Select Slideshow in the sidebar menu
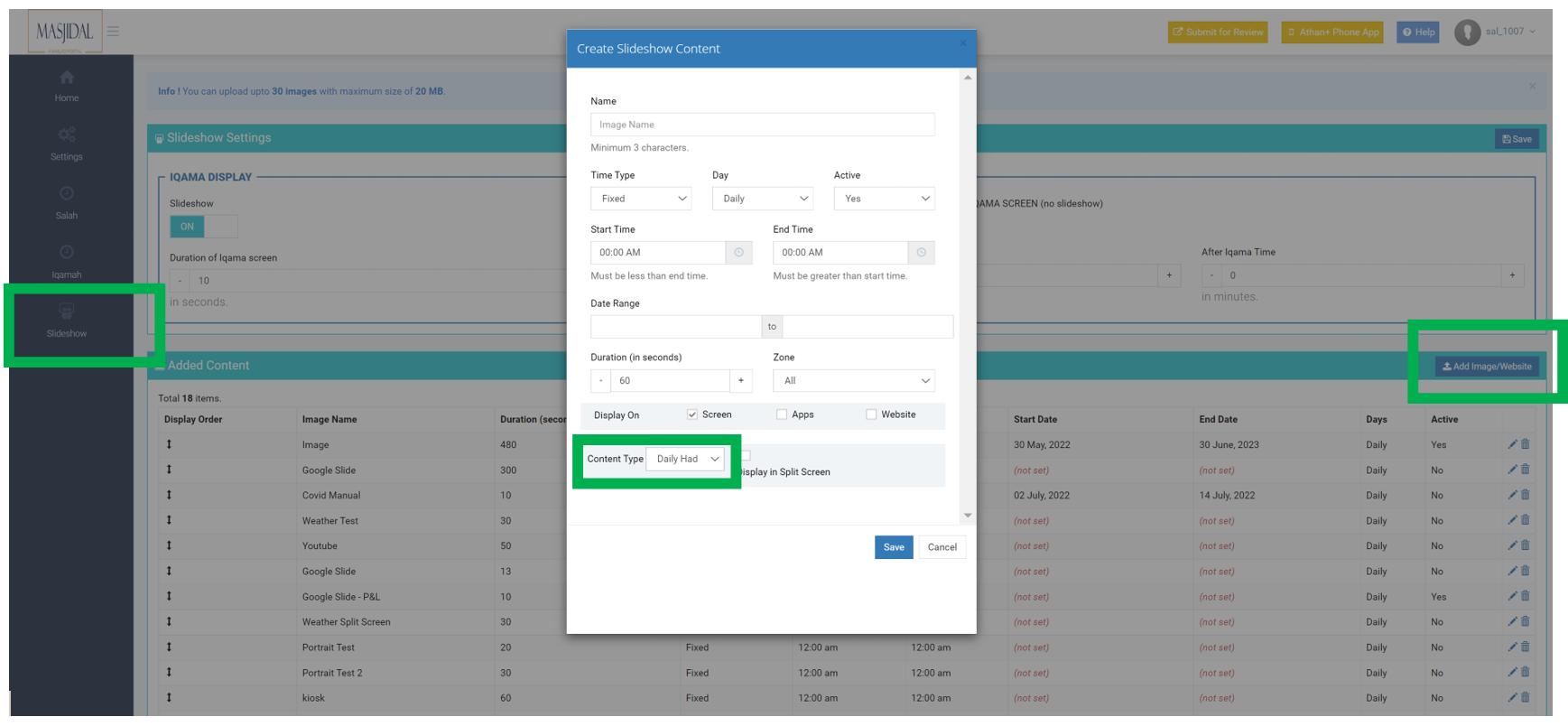The width and height of the screenshot is (1568, 726). [x=67, y=321]
